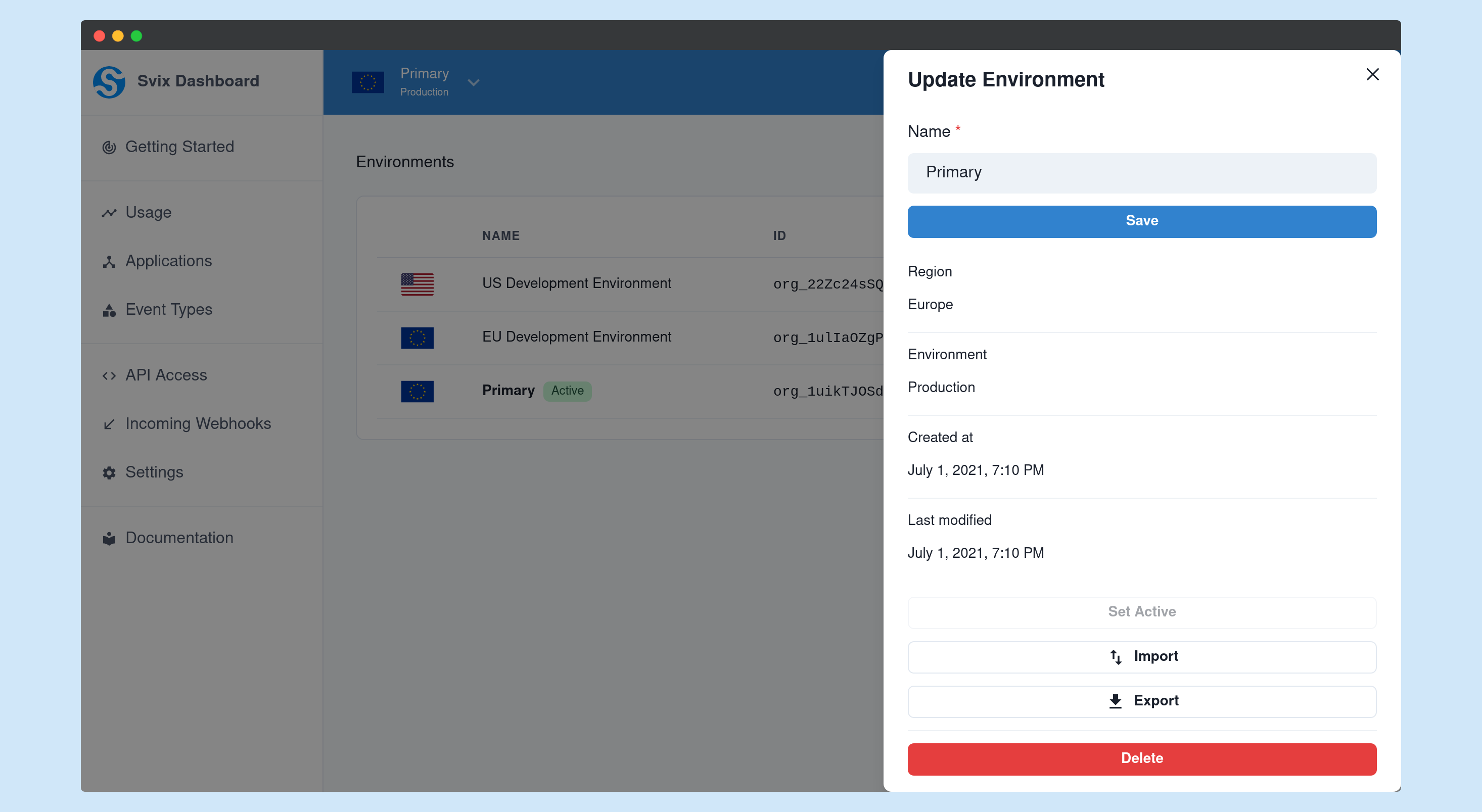Expand the environment selector chevron
The height and width of the screenshot is (812, 1482).
473,82
